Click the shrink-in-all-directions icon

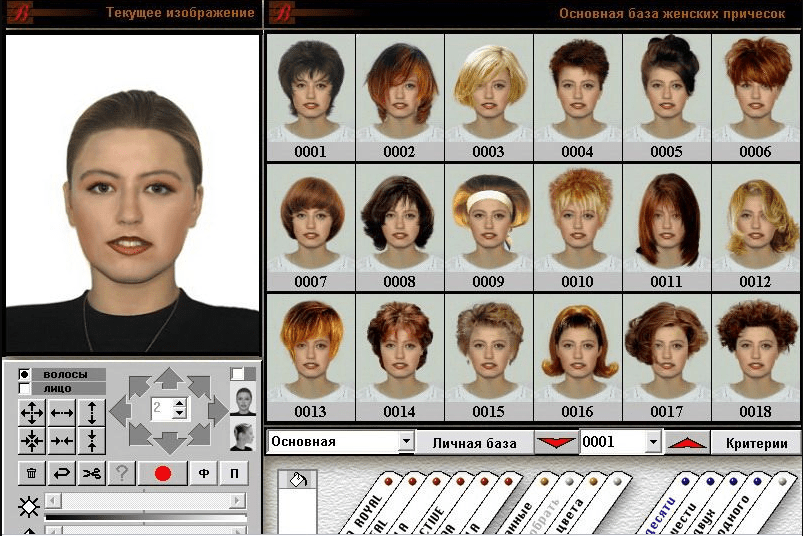(32, 441)
